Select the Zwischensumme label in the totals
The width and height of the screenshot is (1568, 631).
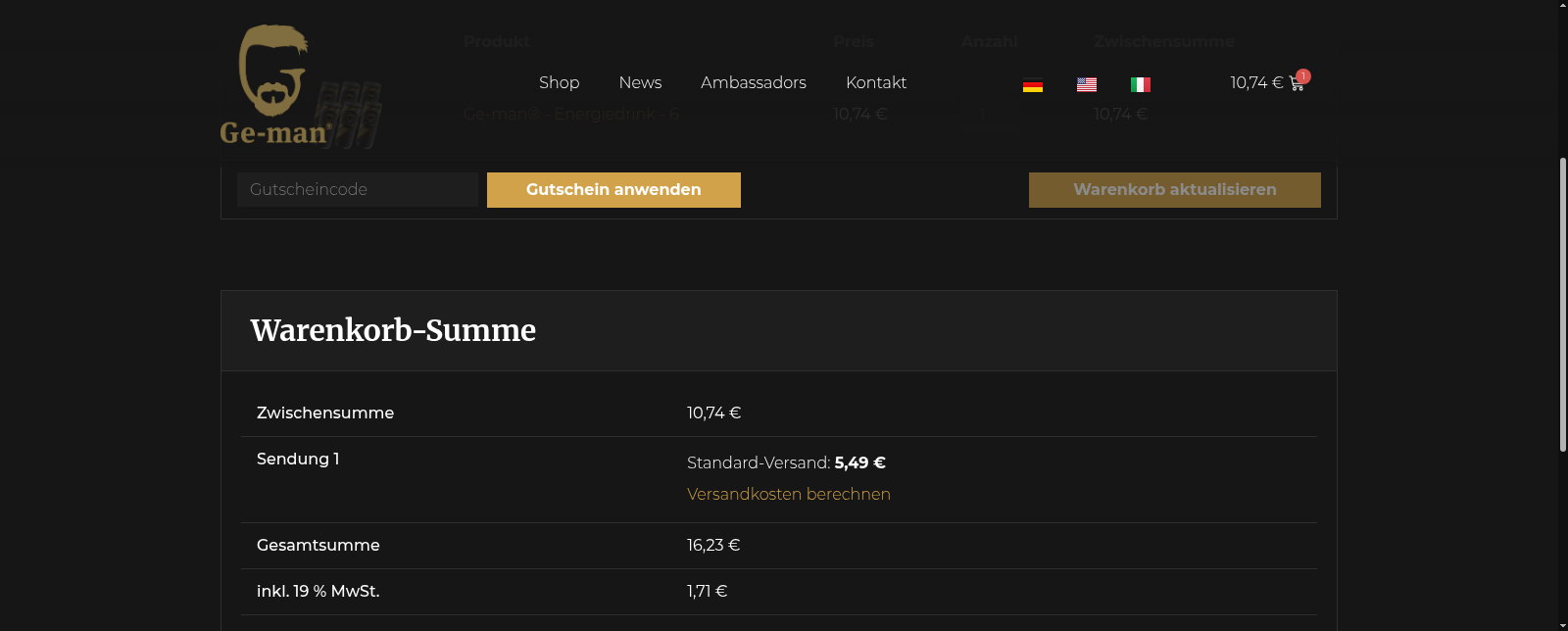325,413
